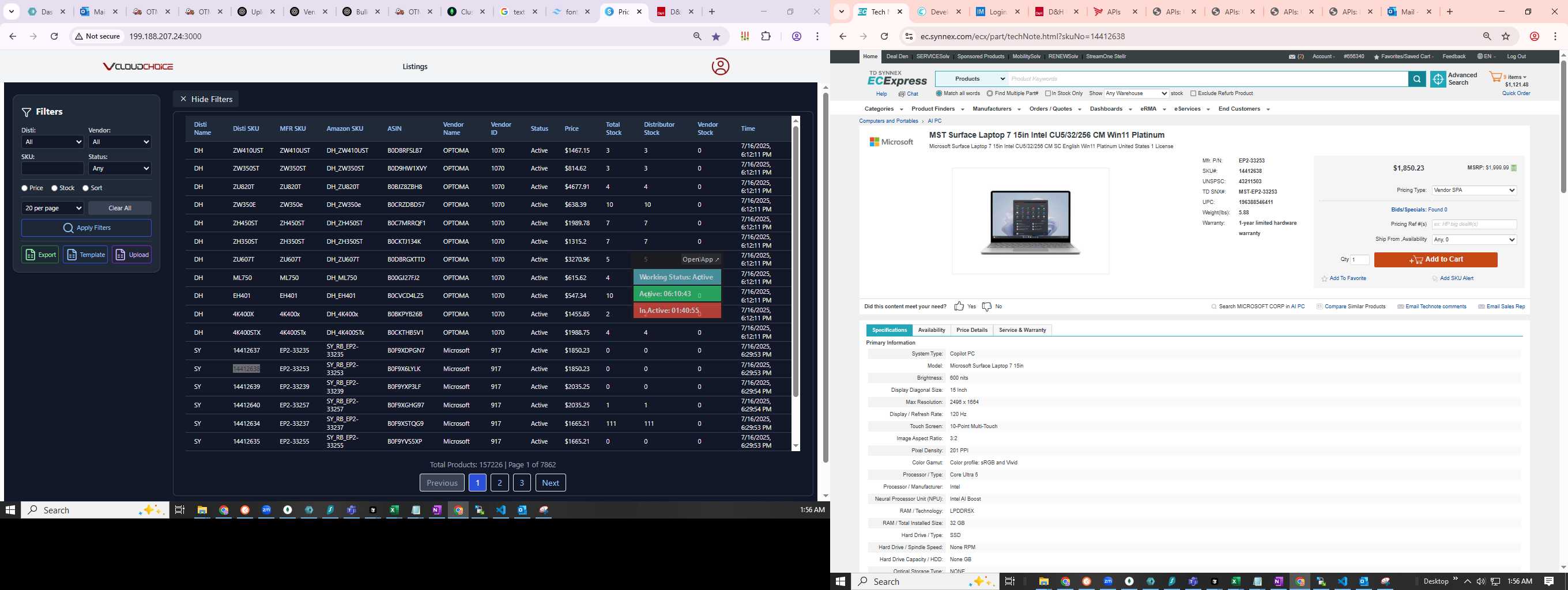Click the Add to Cart button
Image resolution: width=1568 pixels, height=590 pixels.
1435,260
